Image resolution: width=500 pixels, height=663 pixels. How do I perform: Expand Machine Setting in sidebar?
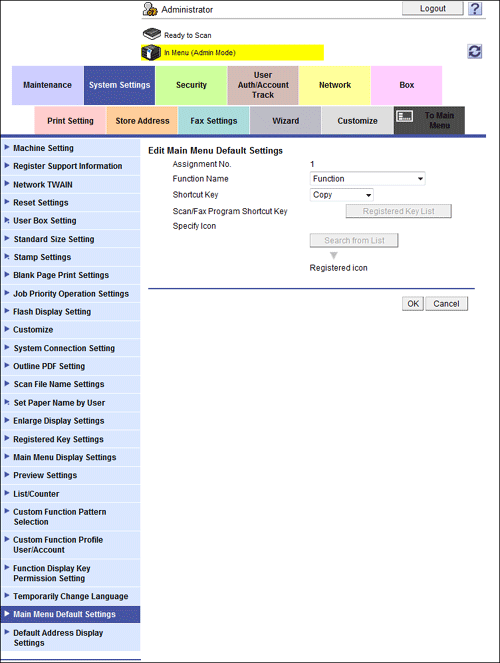tap(71, 148)
